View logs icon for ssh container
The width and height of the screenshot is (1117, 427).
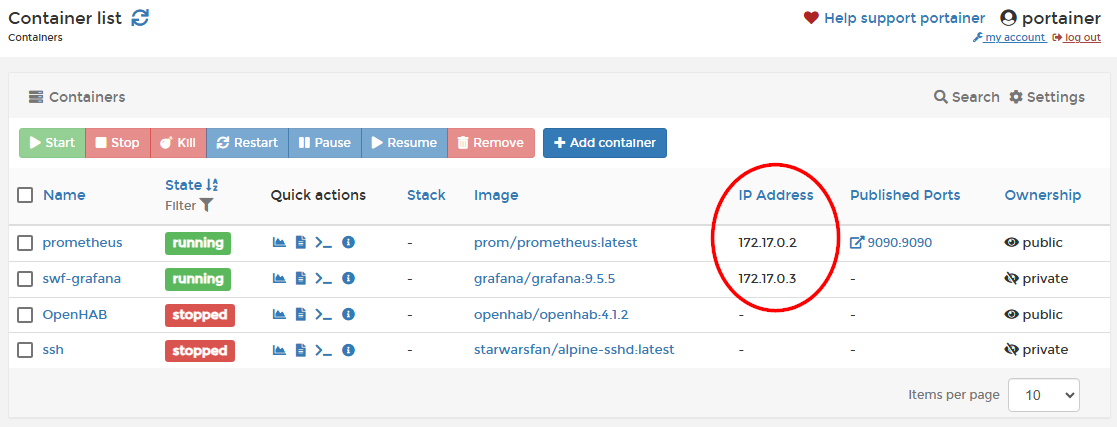tap(301, 349)
